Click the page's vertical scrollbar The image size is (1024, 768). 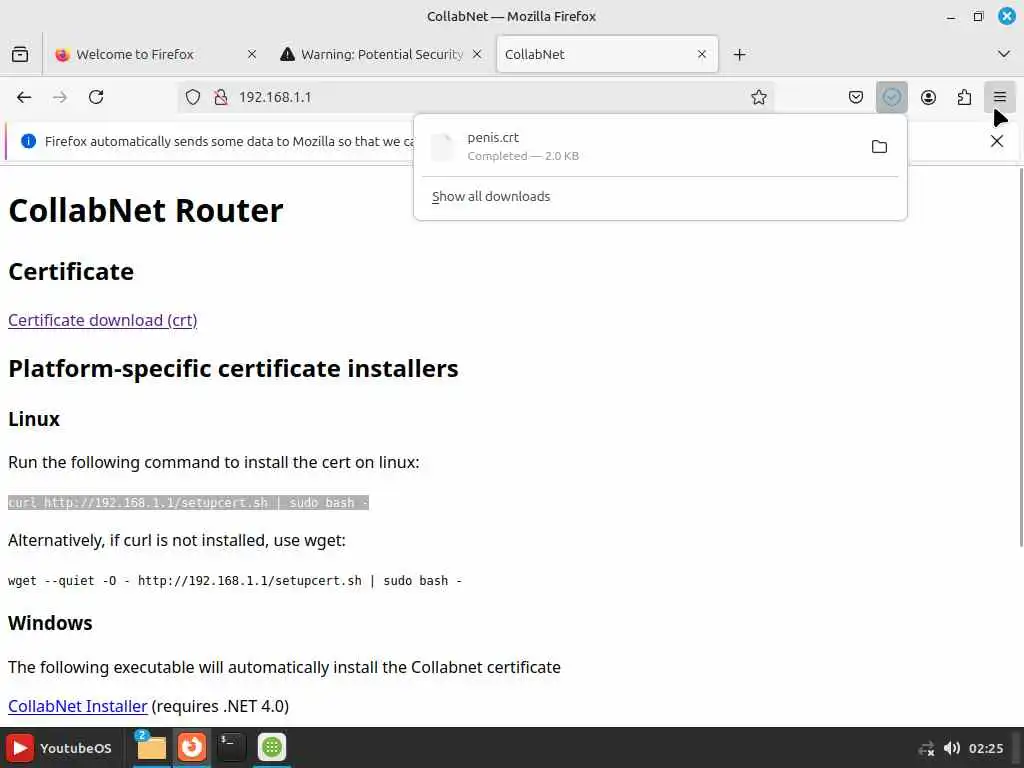1019,357
